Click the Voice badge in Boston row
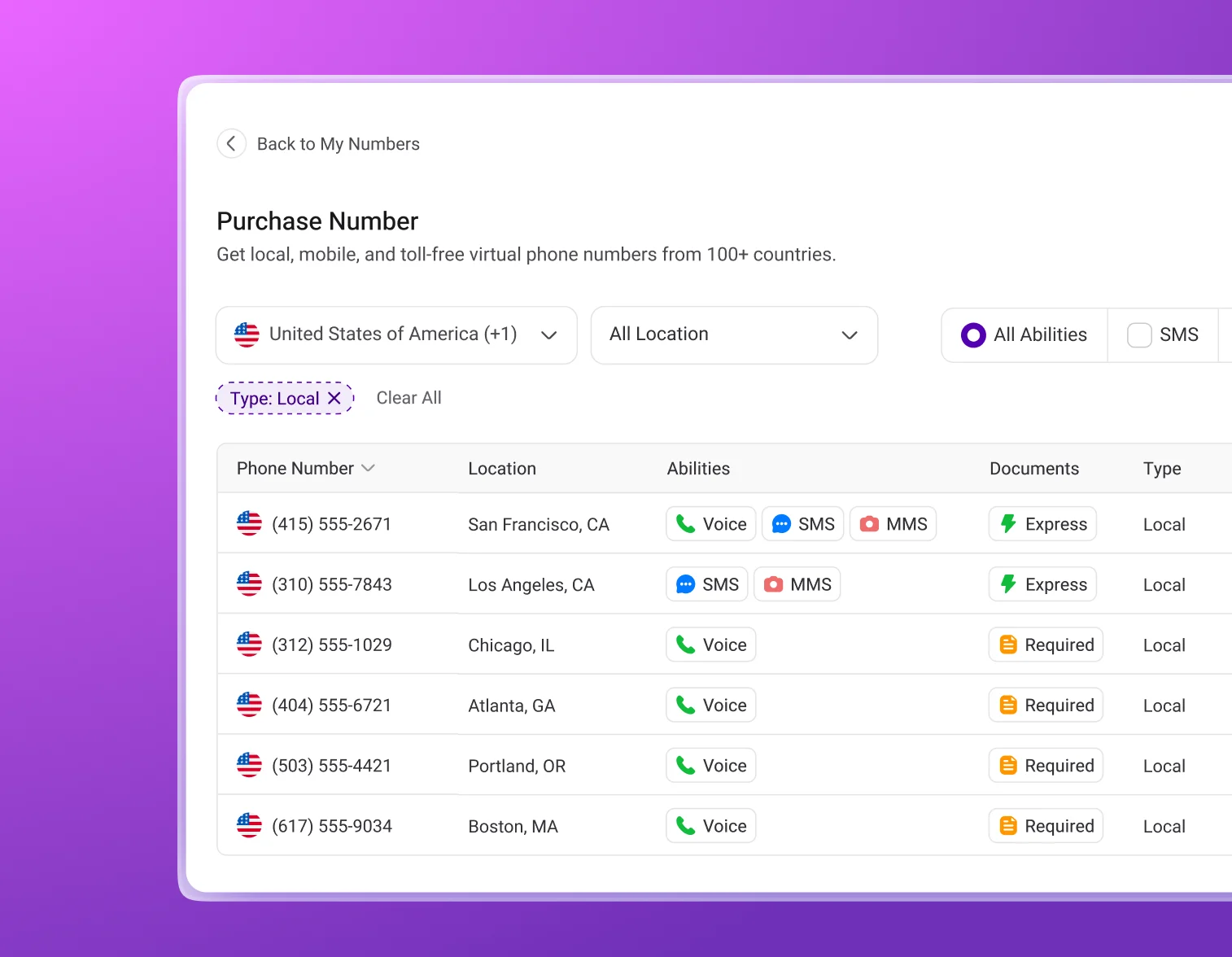The image size is (1232, 957). coord(711,826)
